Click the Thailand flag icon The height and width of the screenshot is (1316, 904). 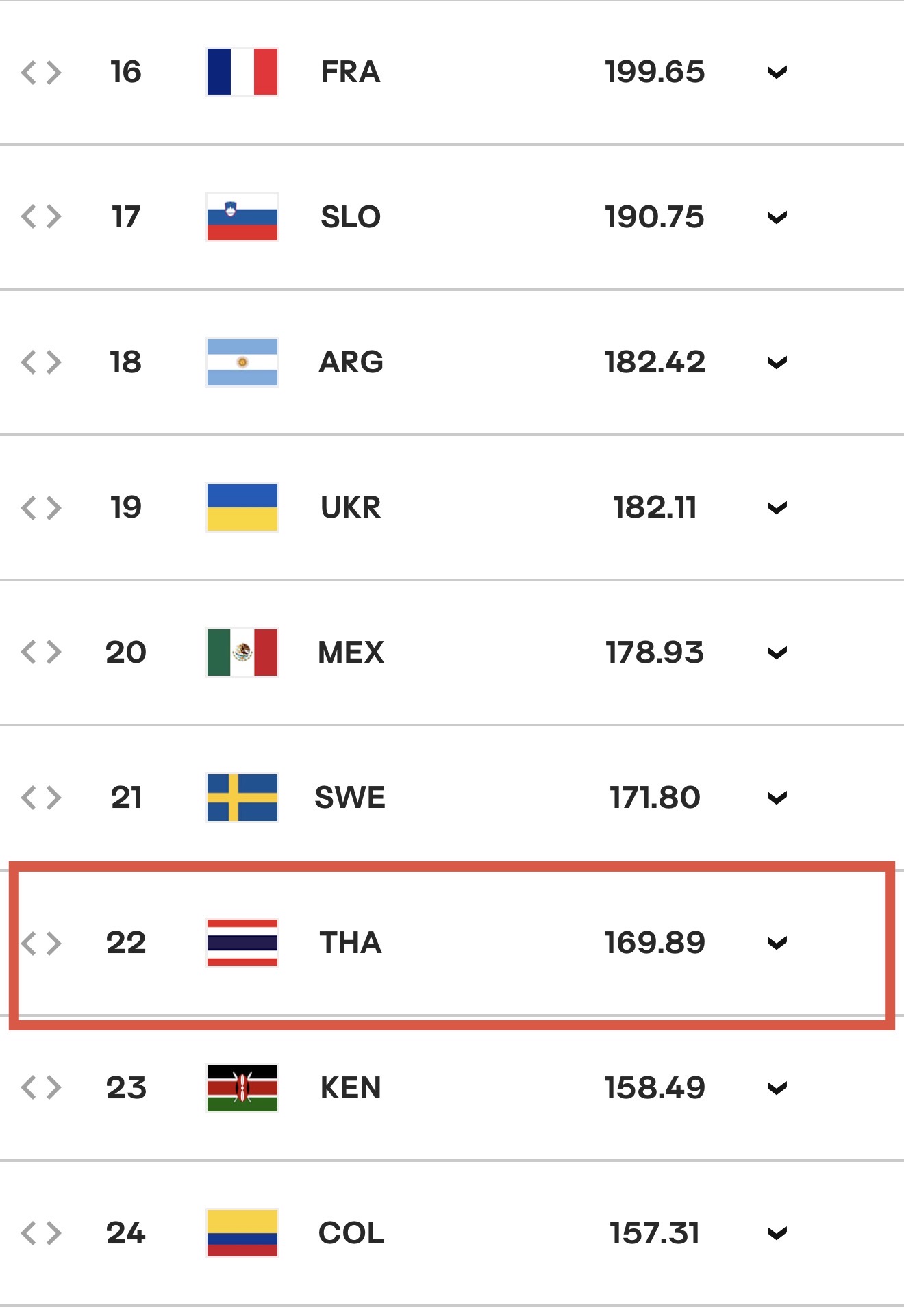pyautogui.click(x=242, y=943)
